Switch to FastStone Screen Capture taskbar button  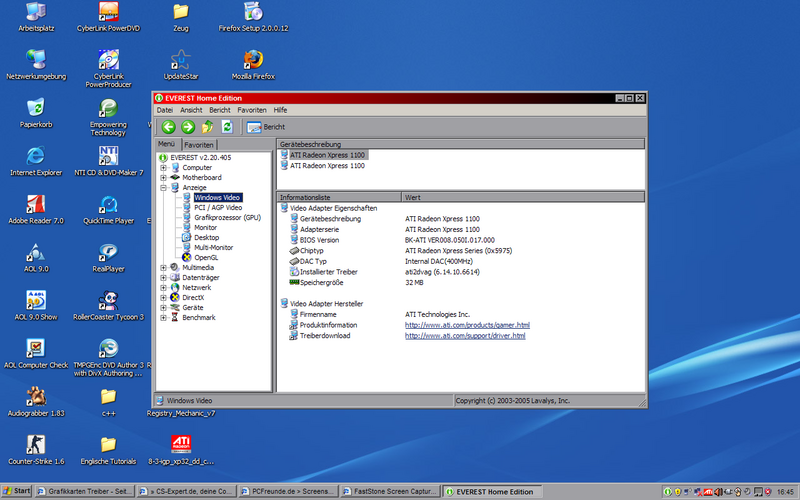pos(391,492)
